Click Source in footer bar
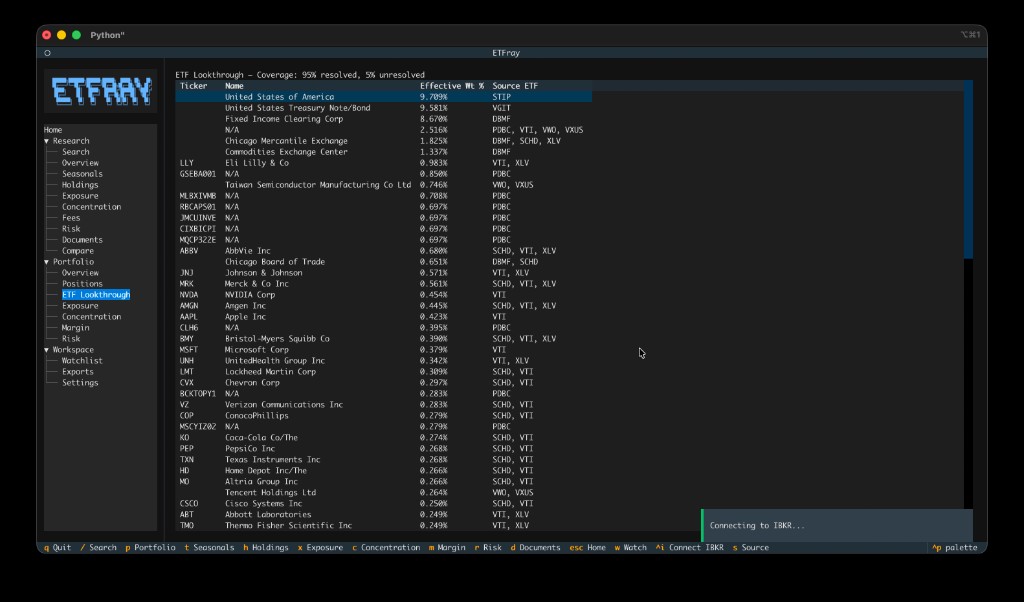Image resolution: width=1024 pixels, height=602 pixels. point(750,547)
